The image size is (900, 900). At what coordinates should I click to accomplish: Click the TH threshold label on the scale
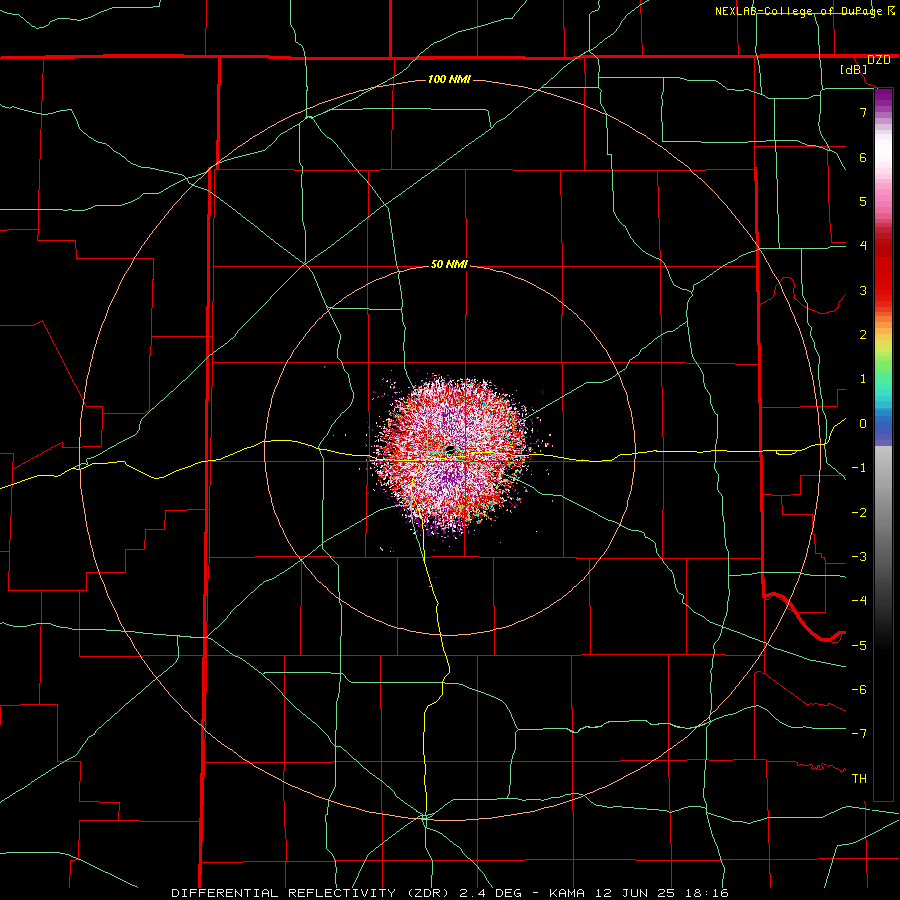tap(859, 779)
